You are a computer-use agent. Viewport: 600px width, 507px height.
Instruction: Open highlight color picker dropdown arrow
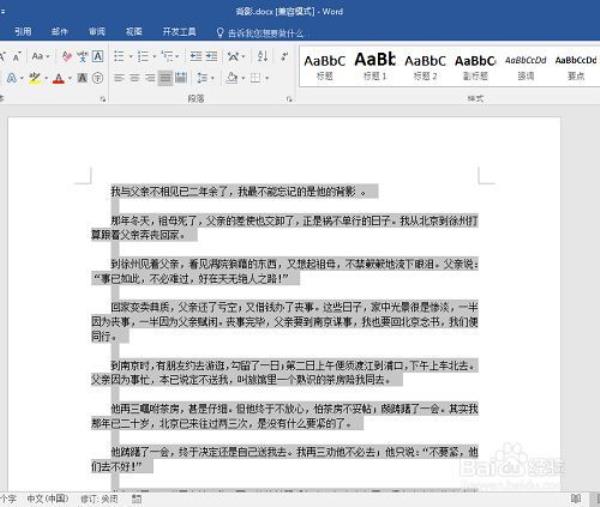tap(46, 78)
